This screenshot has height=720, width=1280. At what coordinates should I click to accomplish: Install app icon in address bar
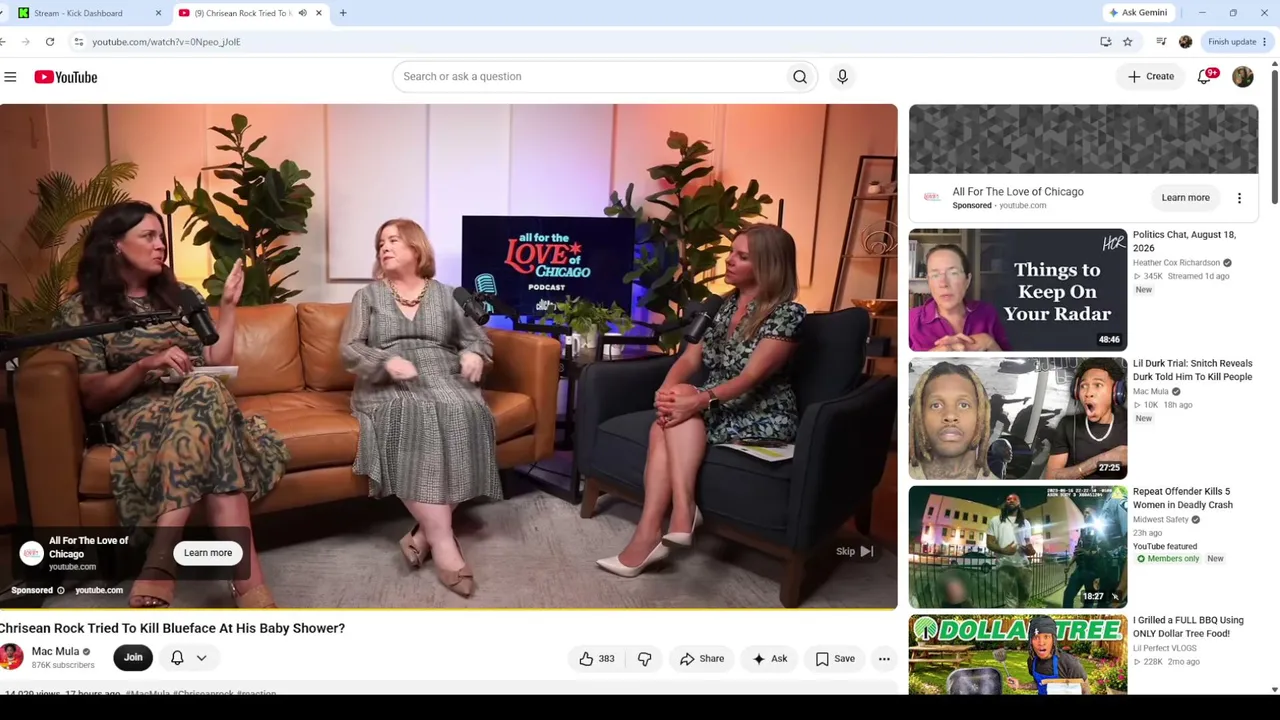coord(1106,42)
